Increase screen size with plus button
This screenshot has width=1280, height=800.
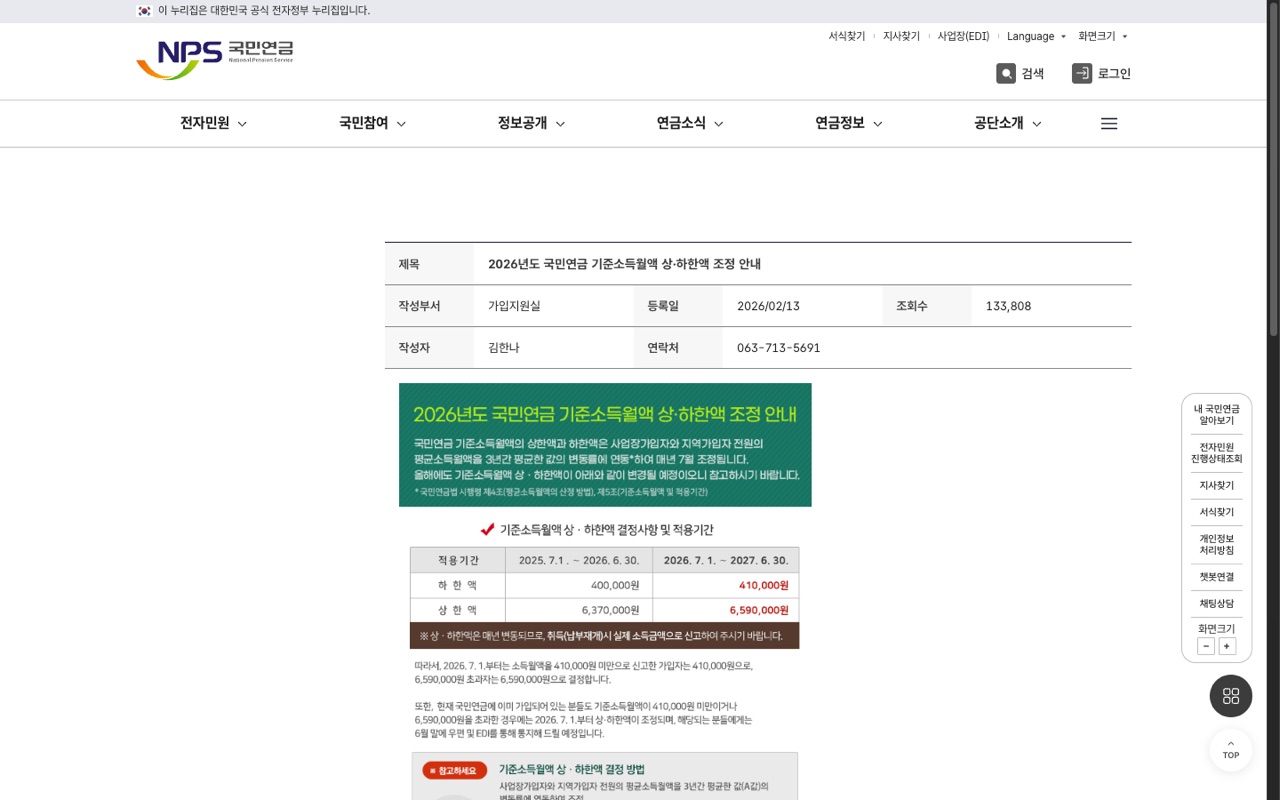(1227, 646)
